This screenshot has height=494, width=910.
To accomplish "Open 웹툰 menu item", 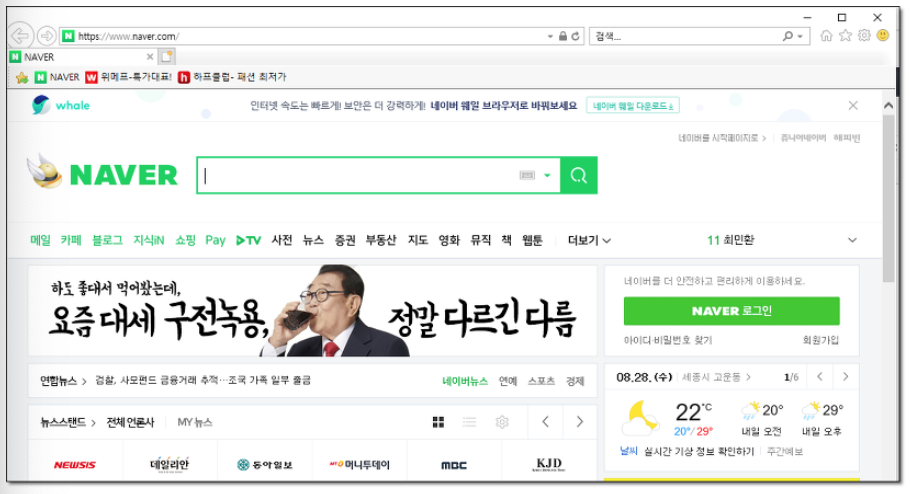I will pos(532,240).
